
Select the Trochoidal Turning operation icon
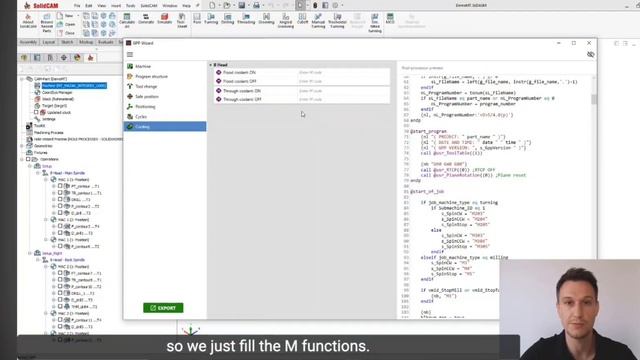(x=338, y=20)
